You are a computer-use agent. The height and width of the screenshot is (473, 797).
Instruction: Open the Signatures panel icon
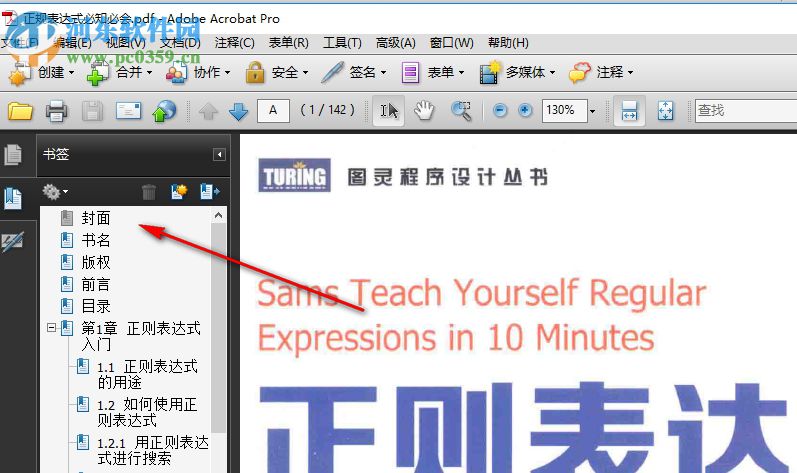point(13,242)
